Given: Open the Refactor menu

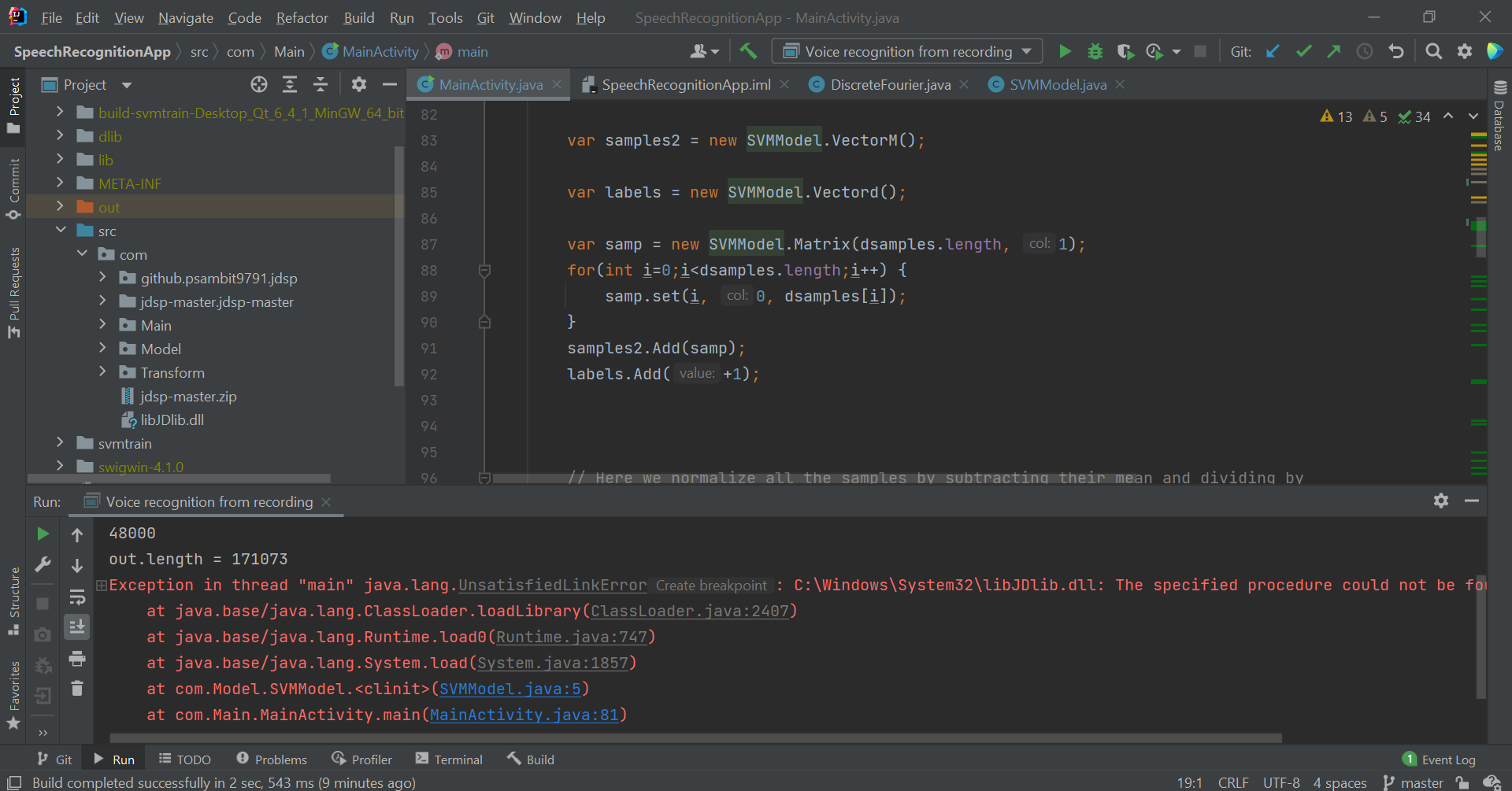Looking at the screenshot, I should tap(302, 17).
